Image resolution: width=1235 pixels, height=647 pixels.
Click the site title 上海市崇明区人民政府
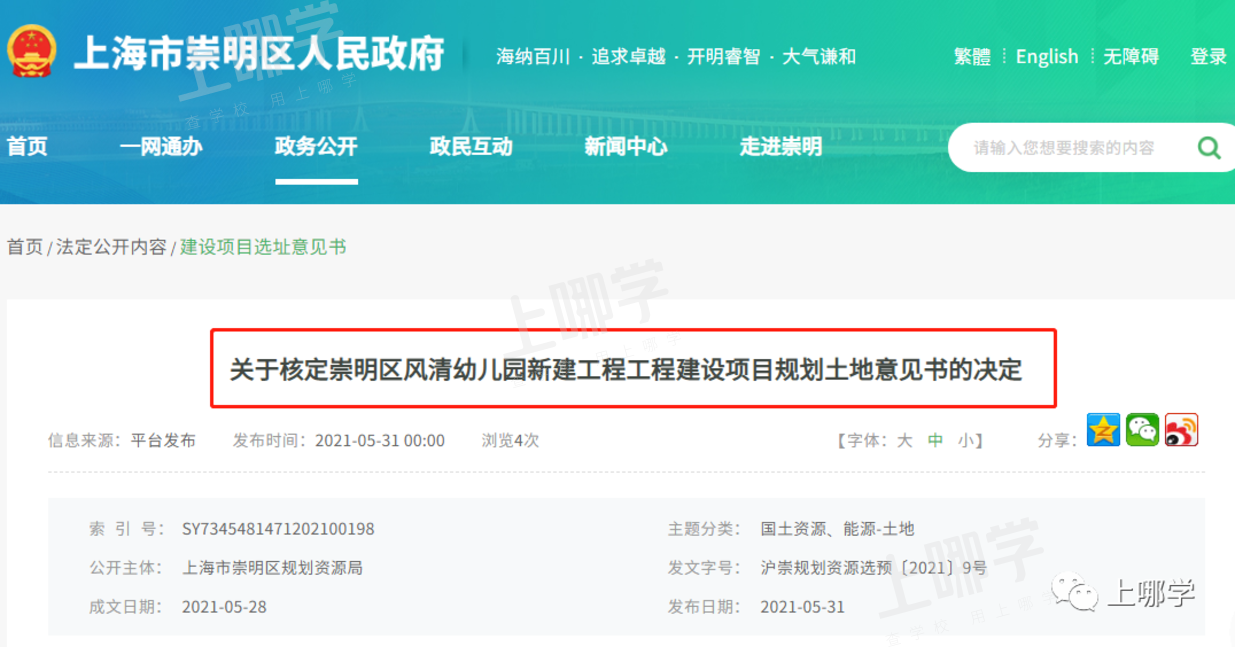point(259,54)
